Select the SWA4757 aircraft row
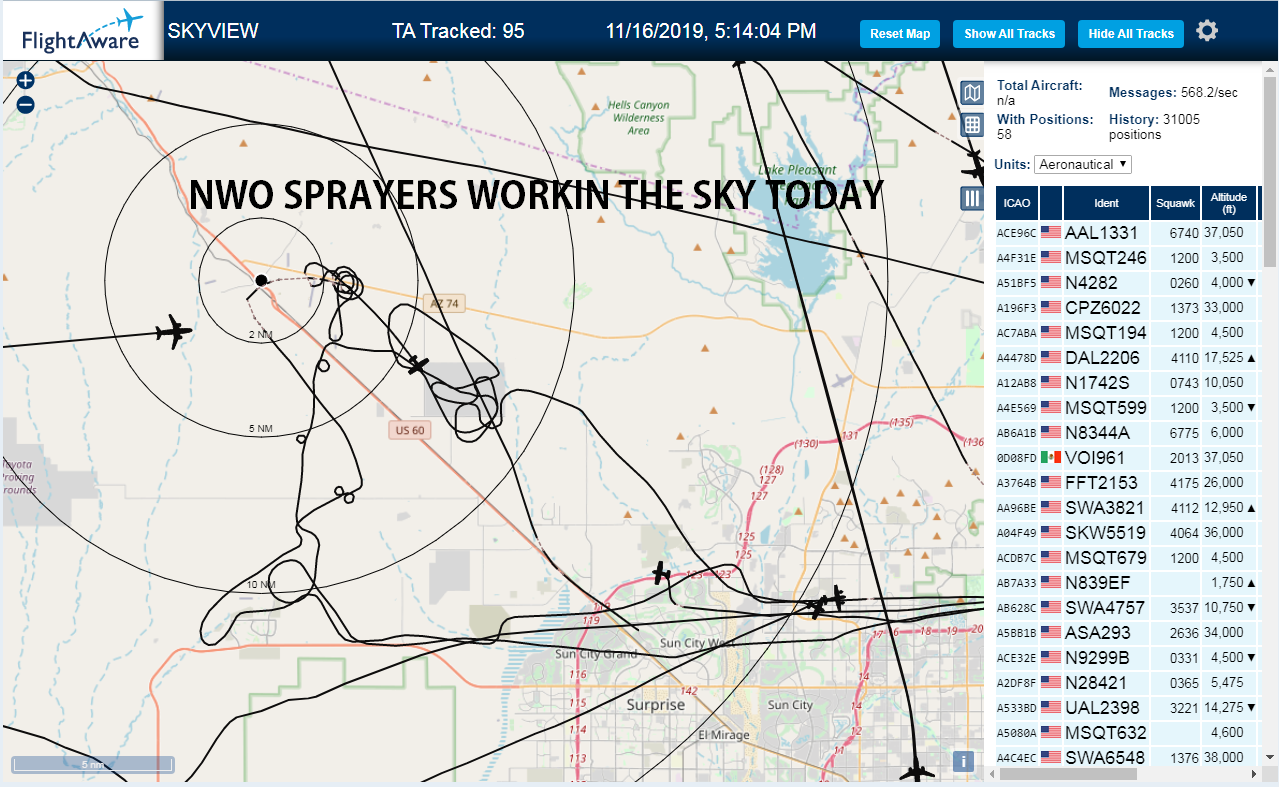This screenshot has width=1279, height=787. (1127, 607)
